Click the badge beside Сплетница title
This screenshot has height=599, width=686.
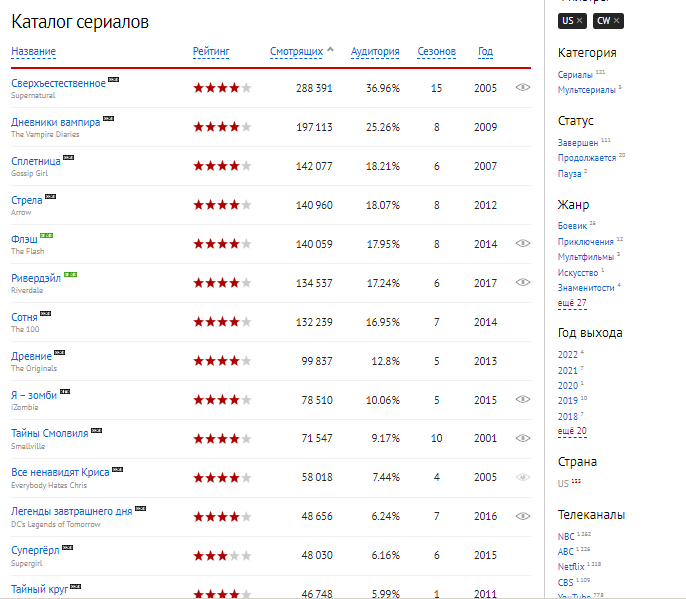click(x=69, y=158)
